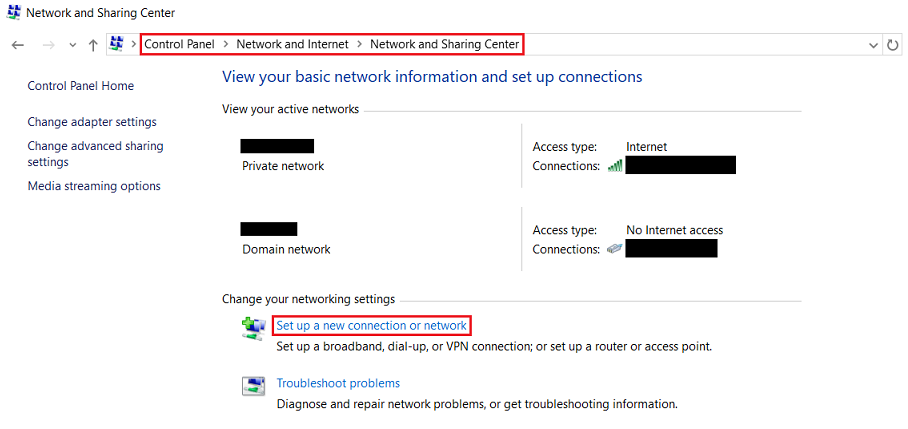Click the Ethernet connection icon
This screenshot has height=429, width=908.
pyautogui.click(x=615, y=249)
